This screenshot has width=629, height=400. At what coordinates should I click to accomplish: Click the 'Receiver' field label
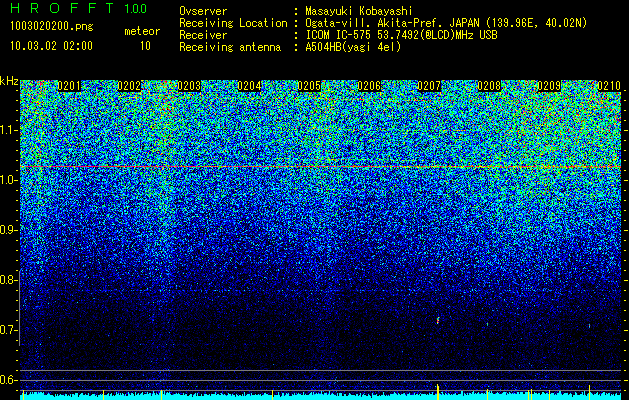click(x=203, y=35)
